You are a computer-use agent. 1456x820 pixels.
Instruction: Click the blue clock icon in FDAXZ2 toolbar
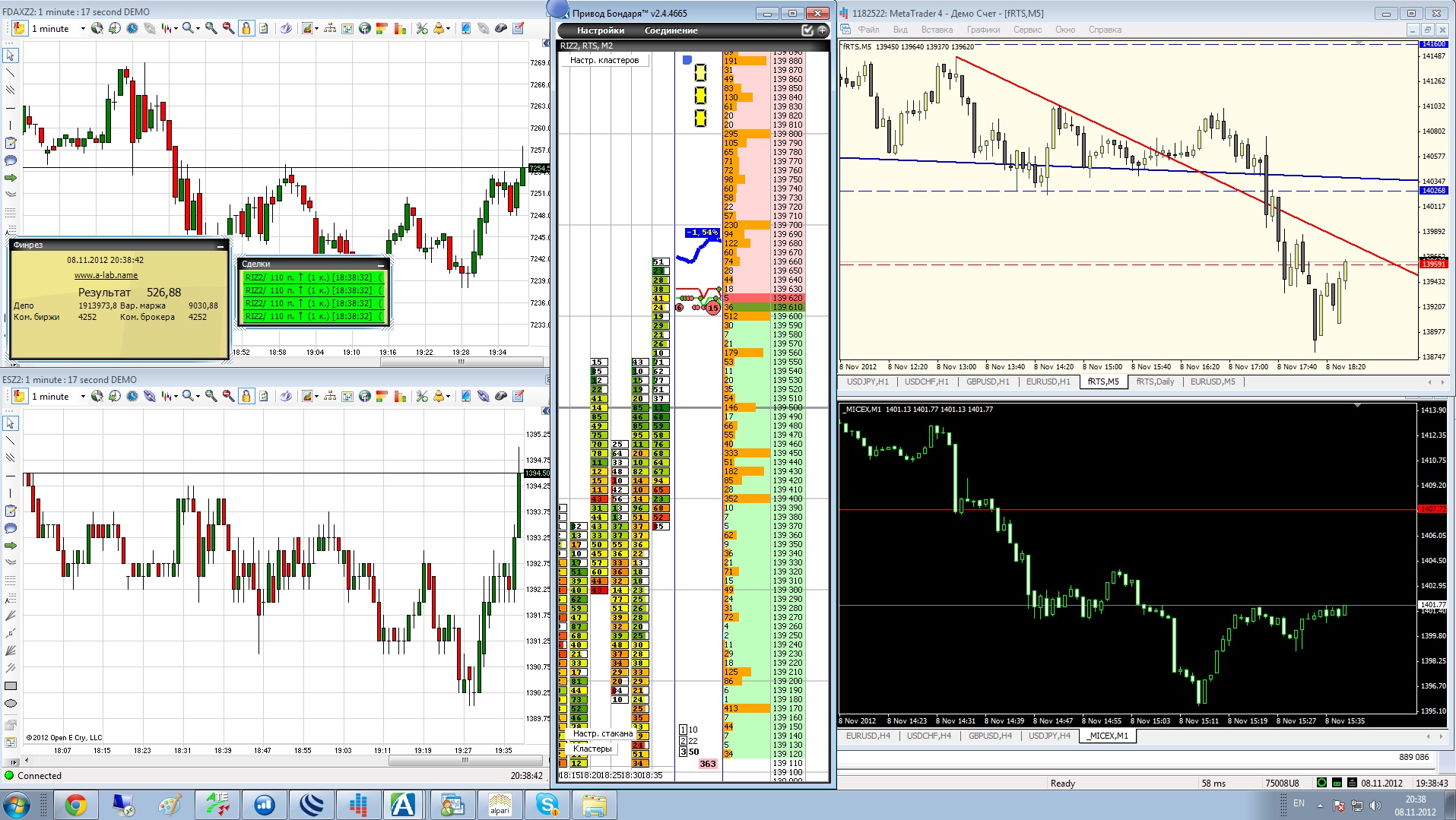coord(132,29)
